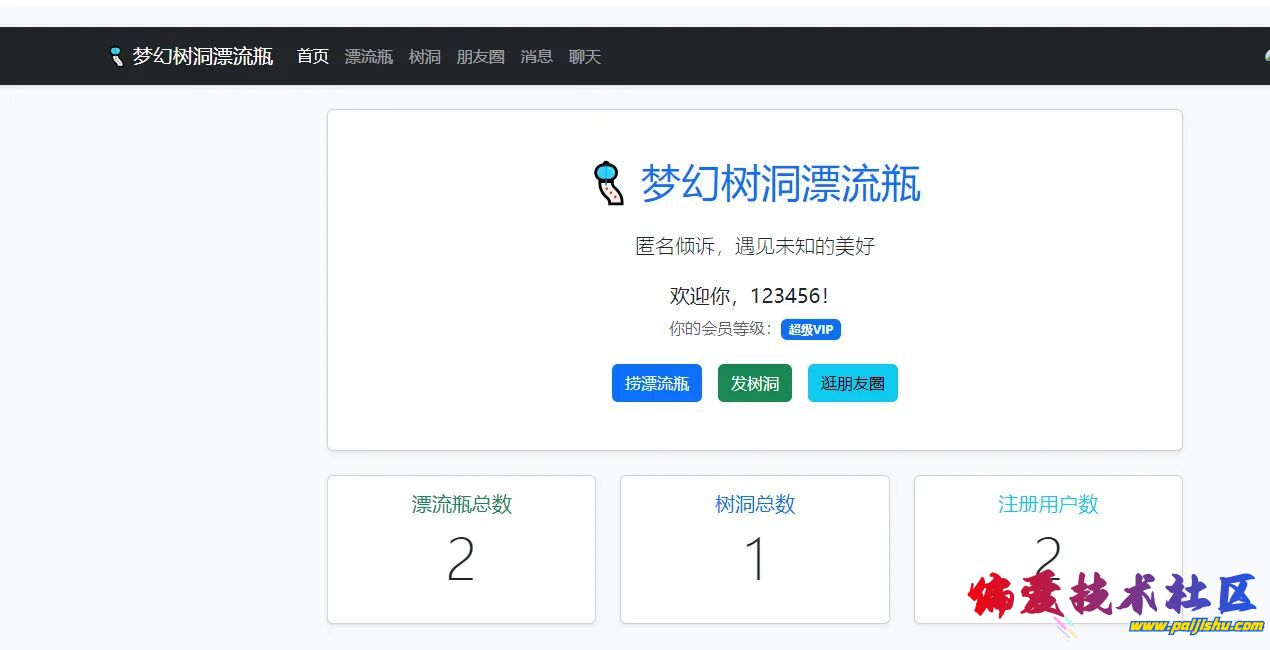
Task: Open 消息 in the navbar
Action: tap(537, 57)
